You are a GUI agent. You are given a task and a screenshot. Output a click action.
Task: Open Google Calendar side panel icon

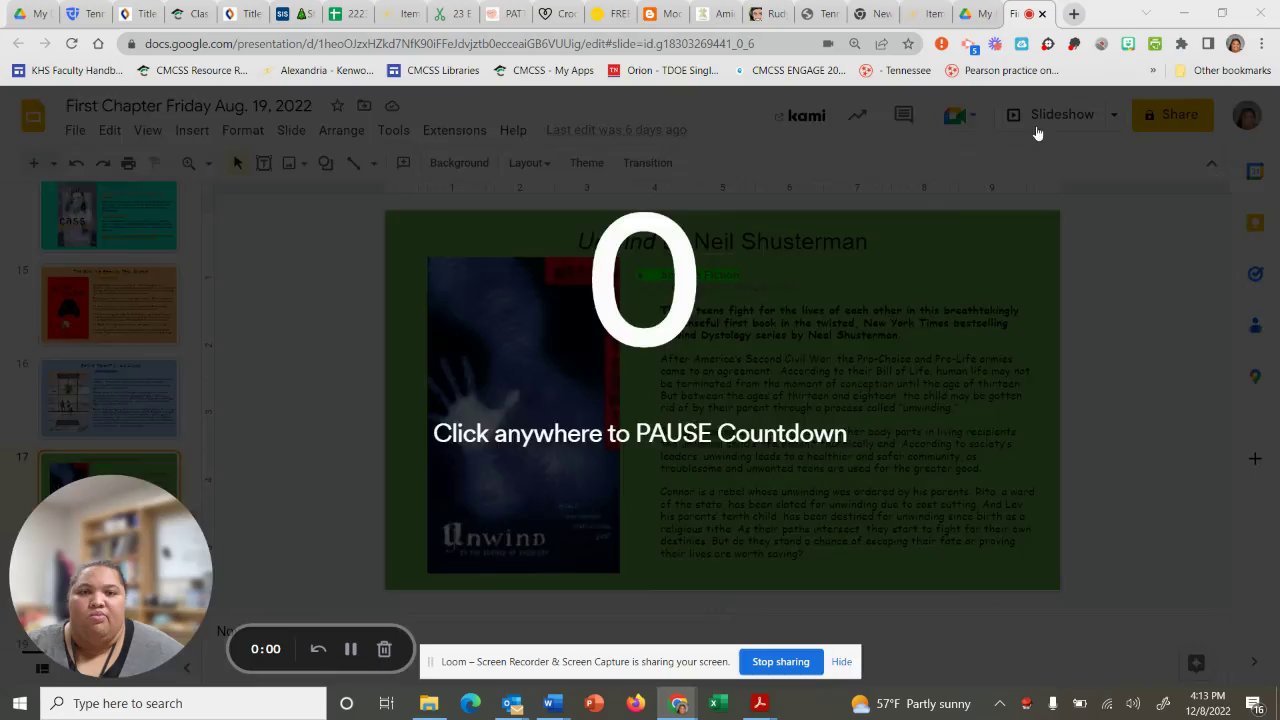tap(1255, 171)
